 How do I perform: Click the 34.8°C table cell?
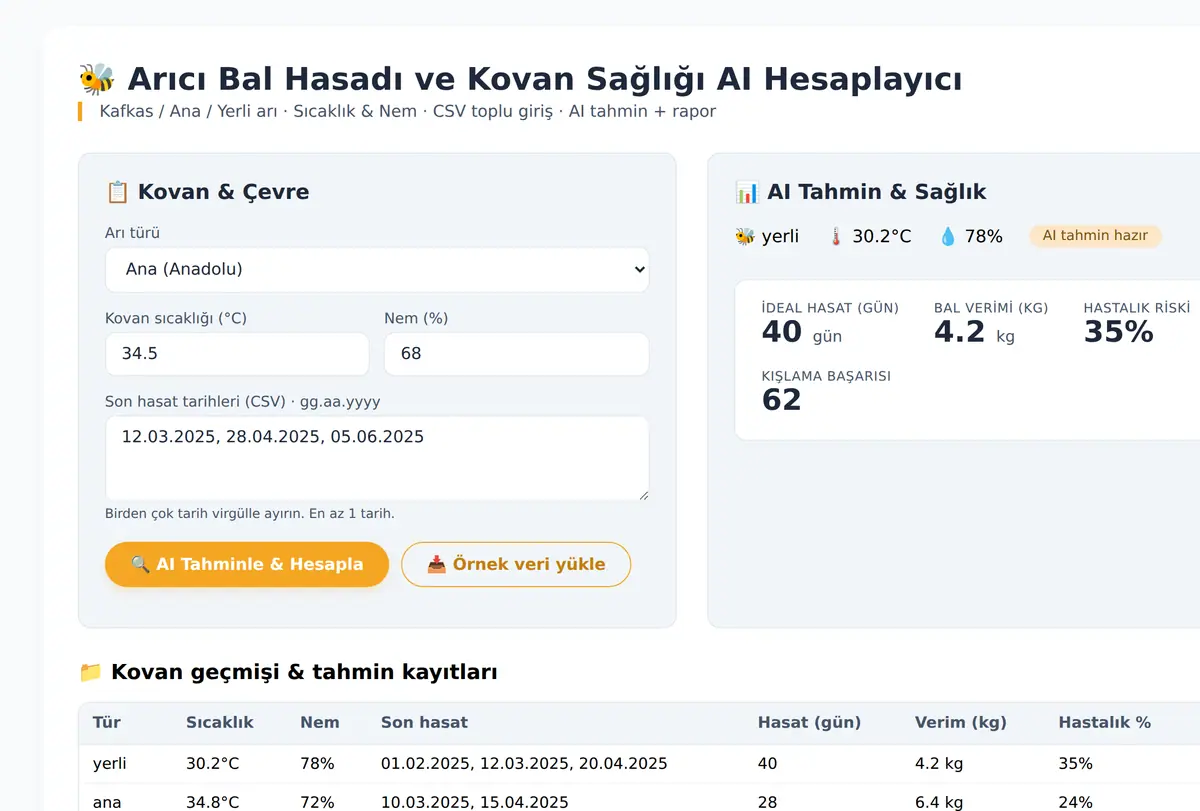click(x=213, y=802)
